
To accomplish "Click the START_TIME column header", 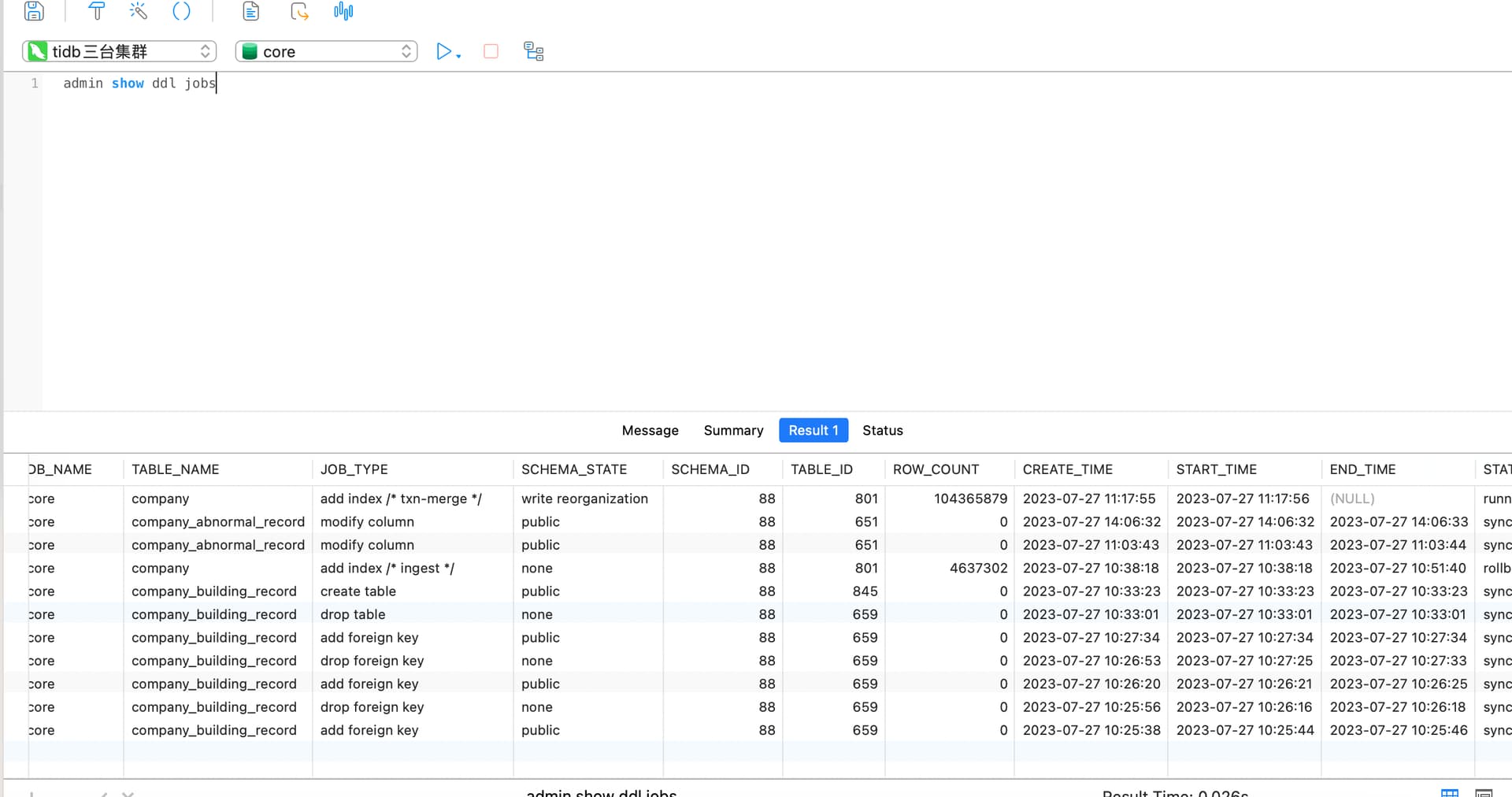I will click(x=1244, y=469).
